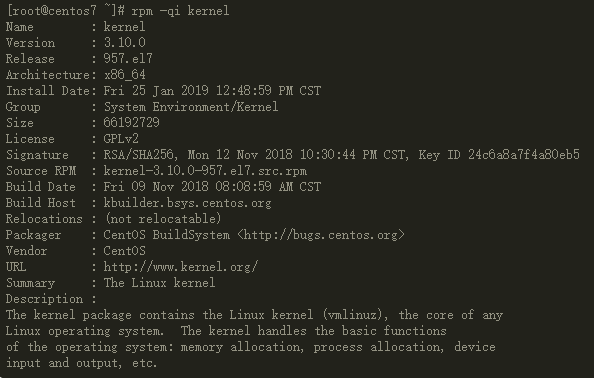
Task: Click the word vmlinuz in the description
Action: (355, 315)
